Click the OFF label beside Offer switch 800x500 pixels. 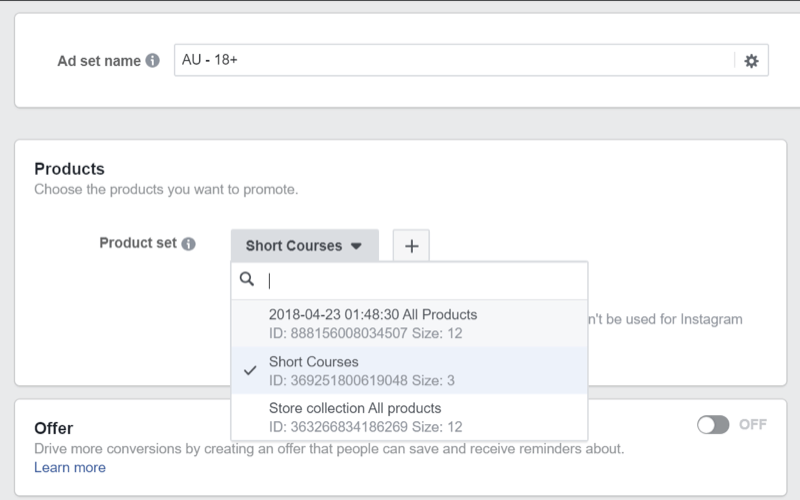[753, 425]
